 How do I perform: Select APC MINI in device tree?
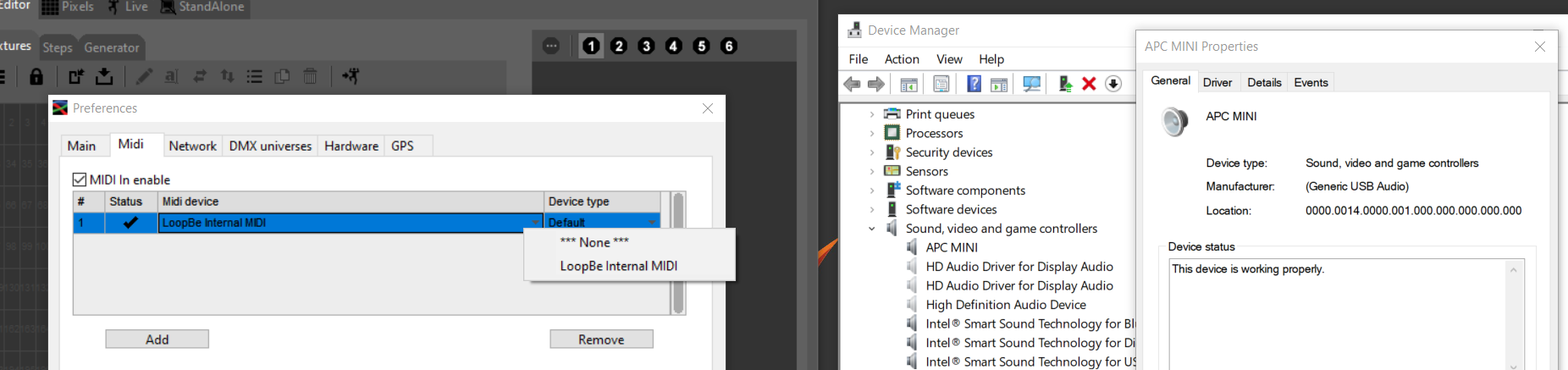[951, 247]
